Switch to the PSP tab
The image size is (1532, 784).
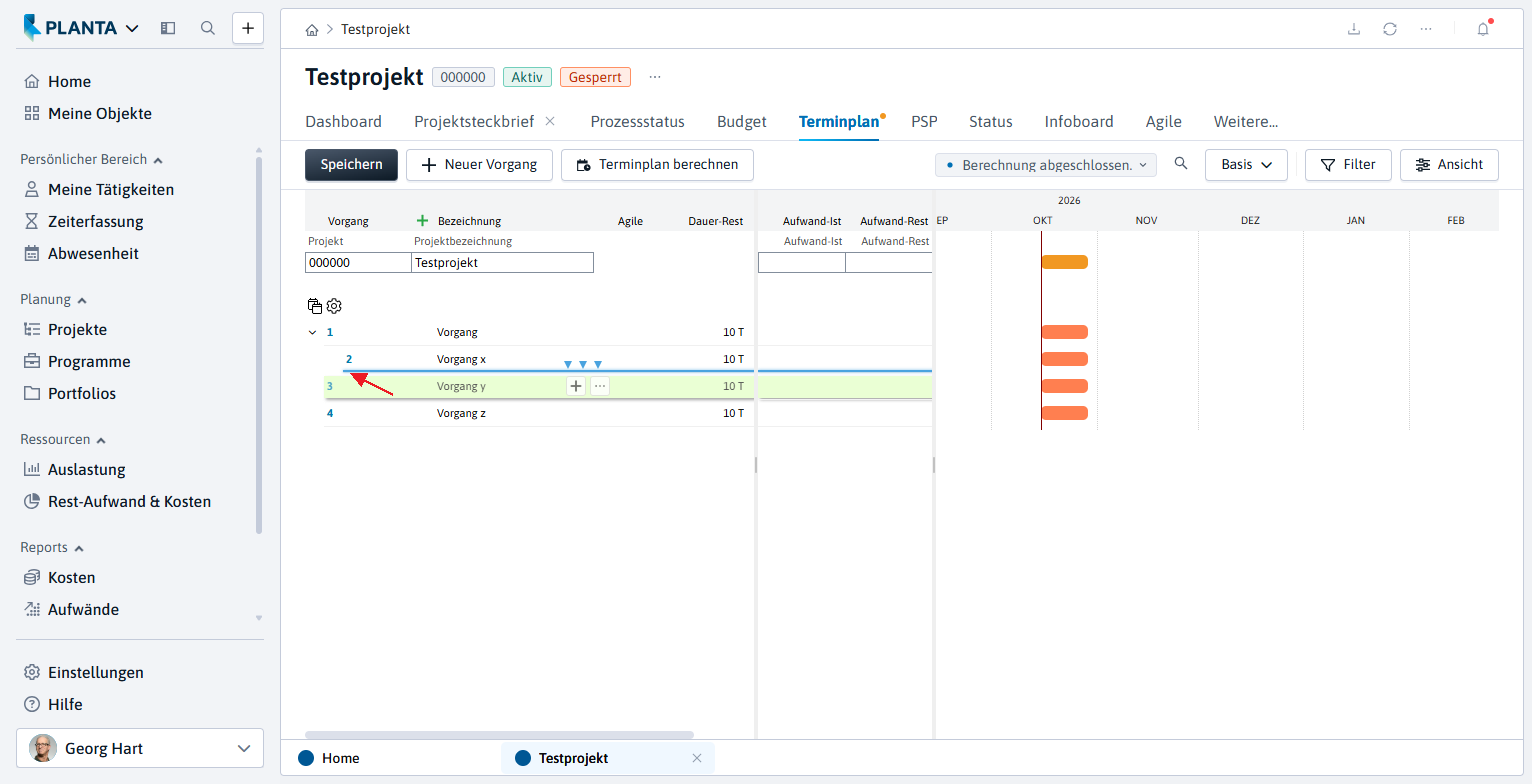click(924, 122)
